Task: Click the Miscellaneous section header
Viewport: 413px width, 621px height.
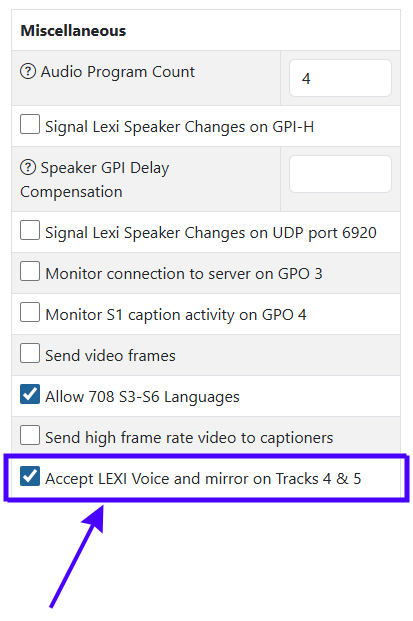Action: click(x=73, y=30)
